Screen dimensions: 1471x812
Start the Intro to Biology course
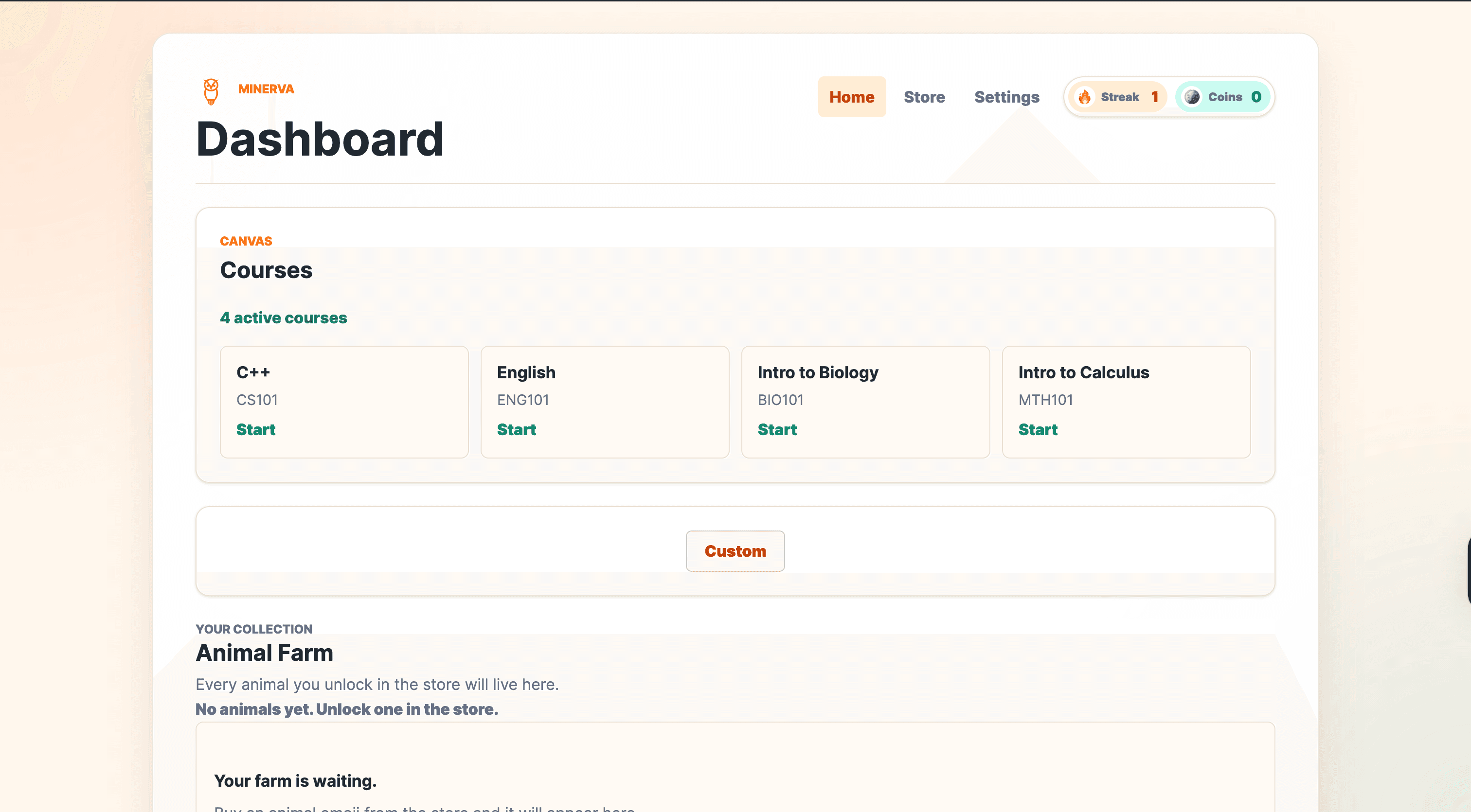pyautogui.click(x=777, y=430)
